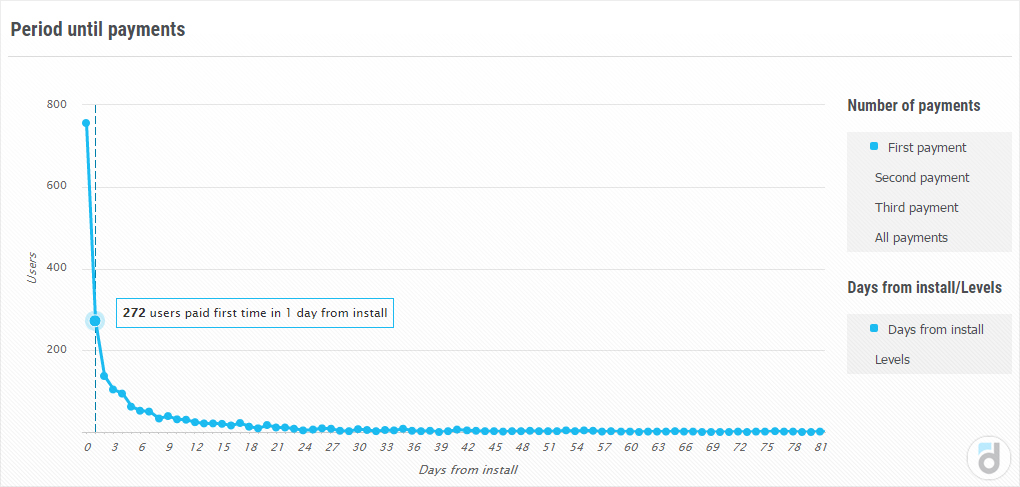Click the Number of payments heading
Viewport: 1020px width, 487px height.
(913, 105)
